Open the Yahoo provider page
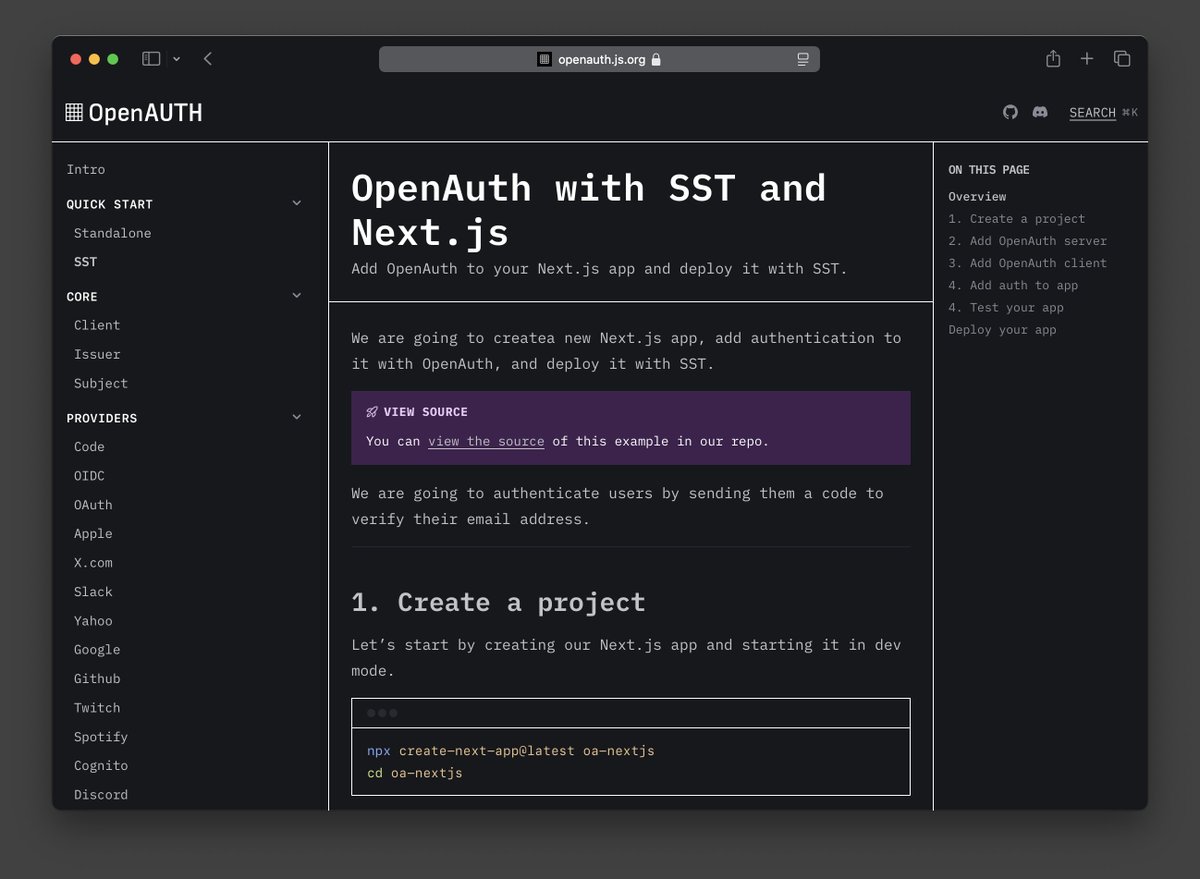The image size is (1200, 879). [93, 621]
